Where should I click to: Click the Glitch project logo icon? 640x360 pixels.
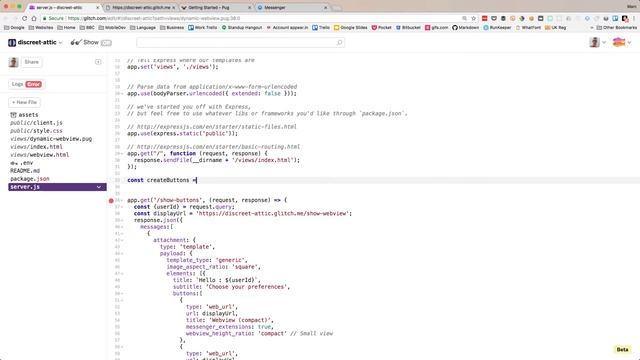click(12, 42)
